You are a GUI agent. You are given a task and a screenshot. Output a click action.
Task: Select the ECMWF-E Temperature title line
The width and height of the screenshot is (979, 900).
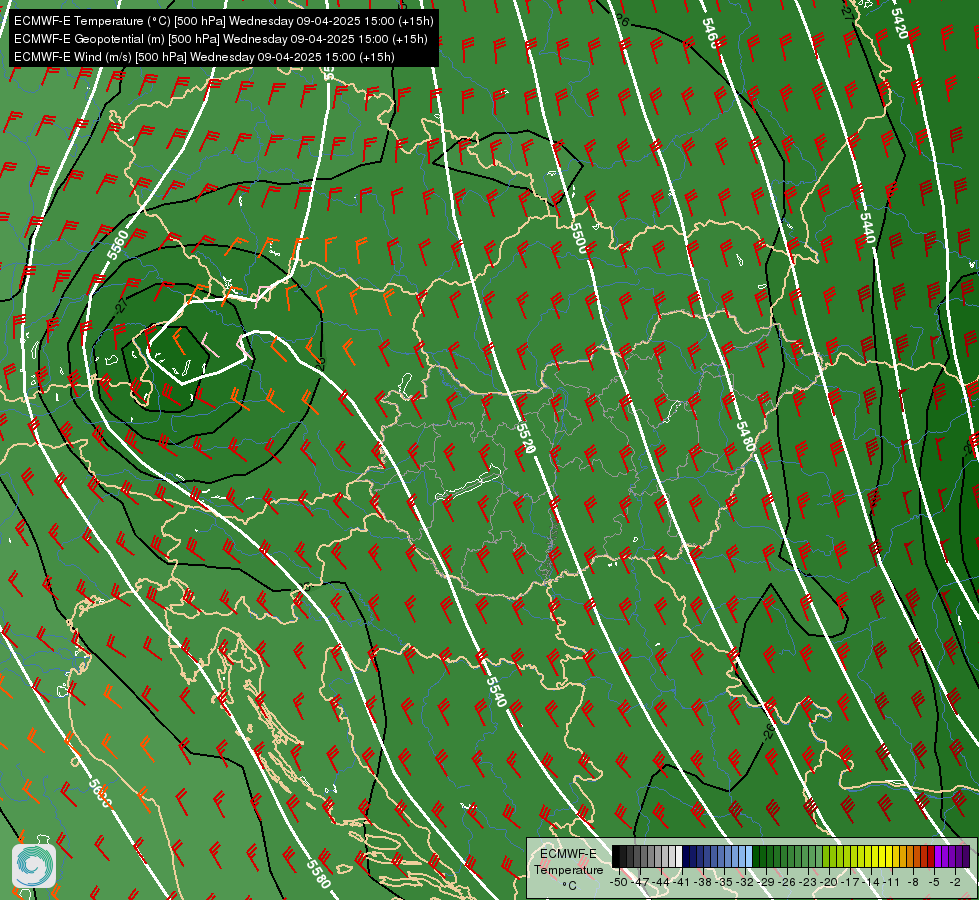click(x=224, y=21)
